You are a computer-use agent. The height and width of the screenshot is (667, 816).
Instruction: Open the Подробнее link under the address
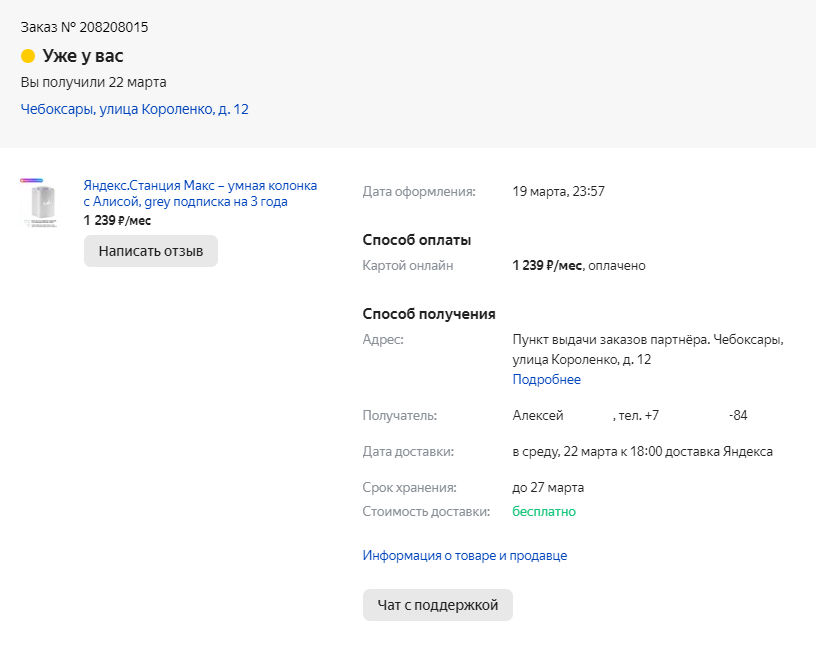(x=546, y=379)
